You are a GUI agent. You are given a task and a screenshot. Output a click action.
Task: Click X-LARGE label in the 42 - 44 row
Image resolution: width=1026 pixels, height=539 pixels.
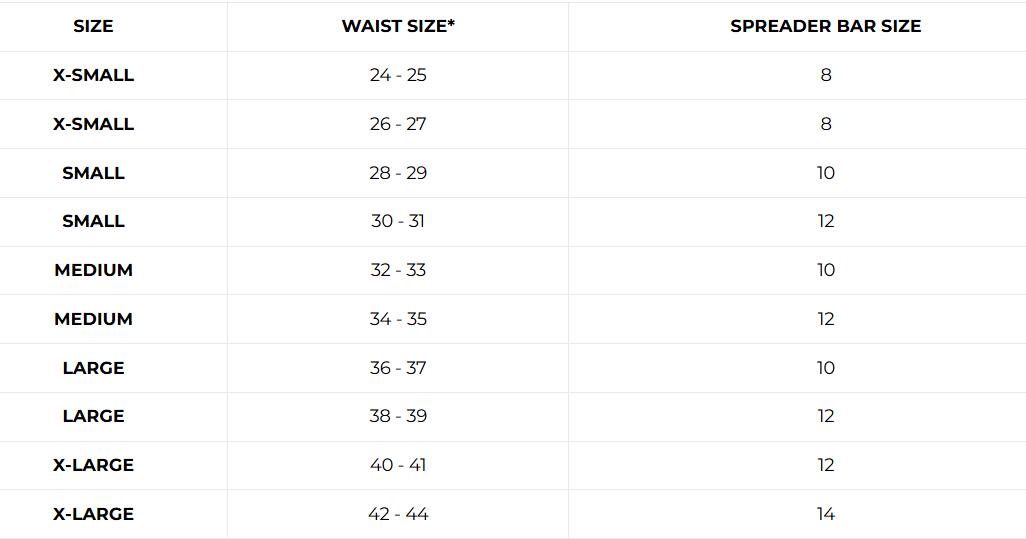(93, 514)
